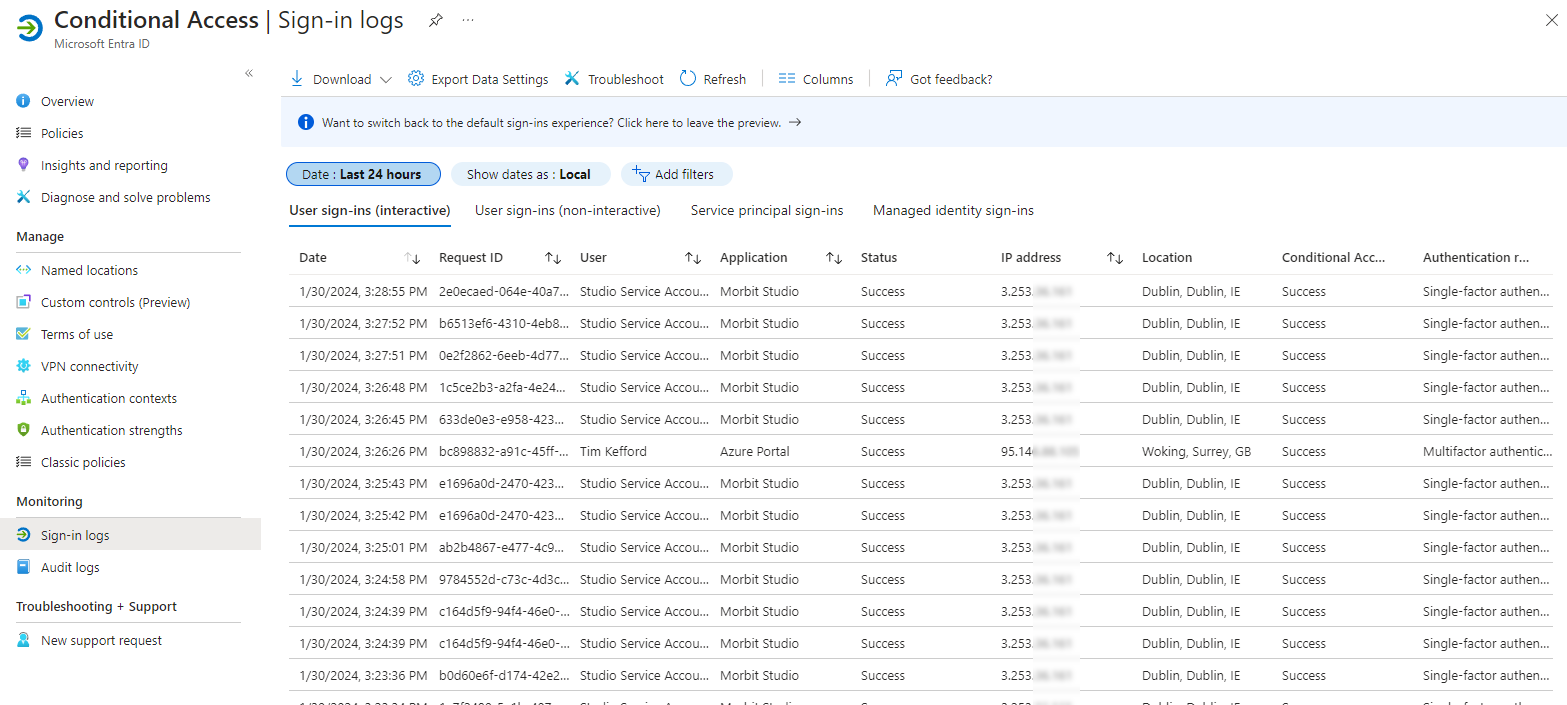Click the Conditional Access logo icon
The image size is (1567, 705).
click(30, 27)
